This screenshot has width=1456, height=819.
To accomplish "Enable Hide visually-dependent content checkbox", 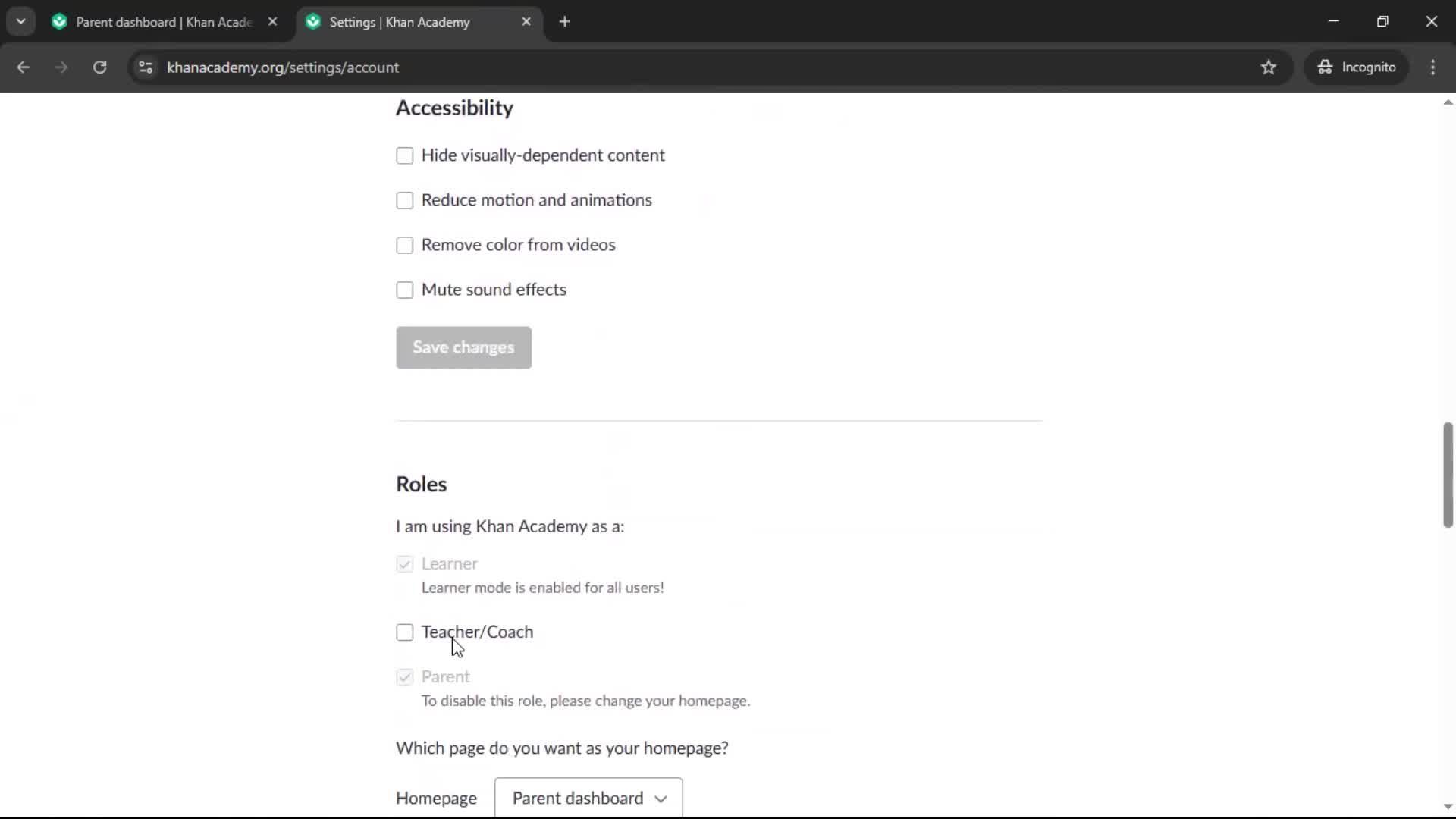I will [x=405, y=155].
